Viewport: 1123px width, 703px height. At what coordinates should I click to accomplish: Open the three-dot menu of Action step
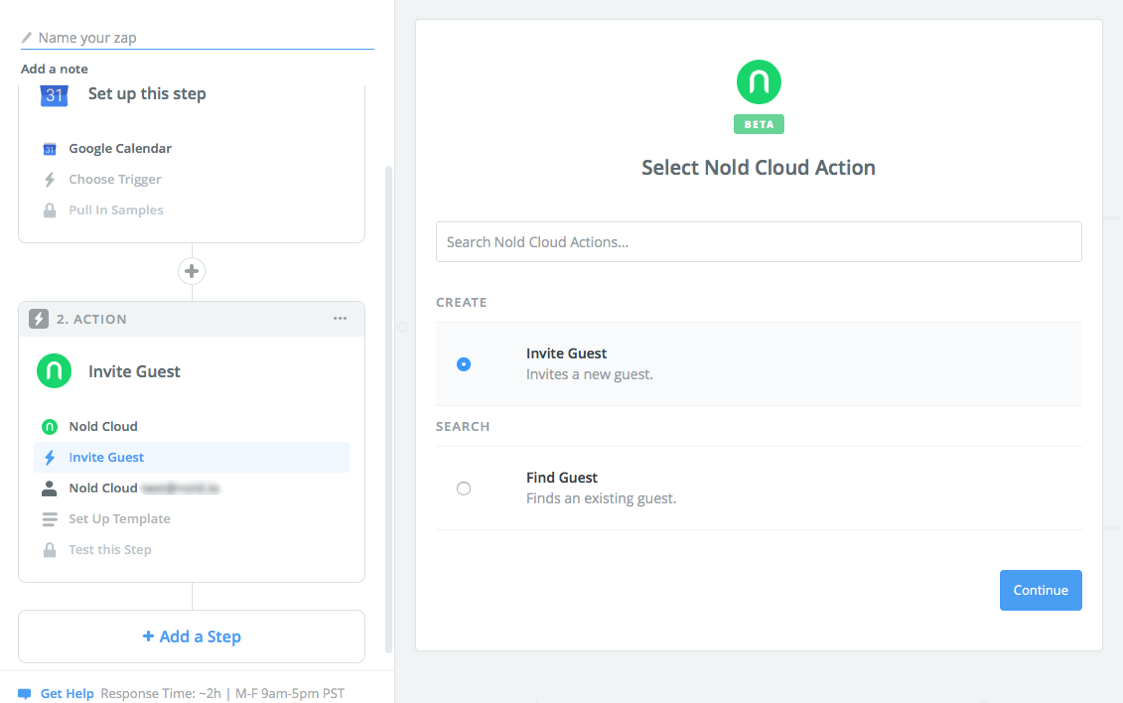pos(340,319)
